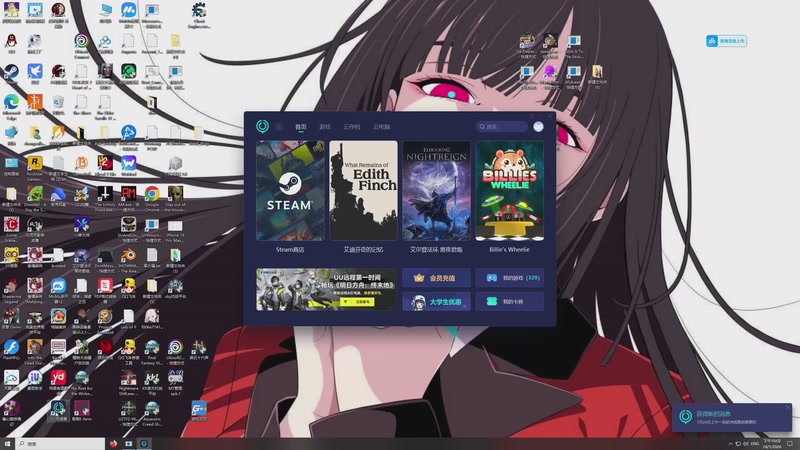Switch to the 云存档 tab
This screenshot has height=450, width=800.
tap(352, 127)
